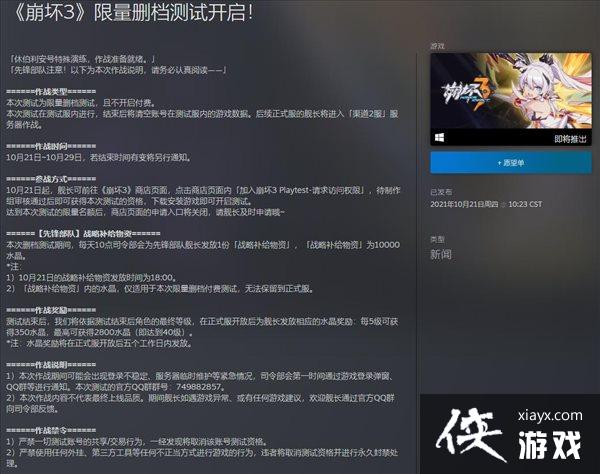Viewport: 600px width, 474px height.
Task: Click the +愿望单 wishlist button
Action: click(x=511, y=163)
